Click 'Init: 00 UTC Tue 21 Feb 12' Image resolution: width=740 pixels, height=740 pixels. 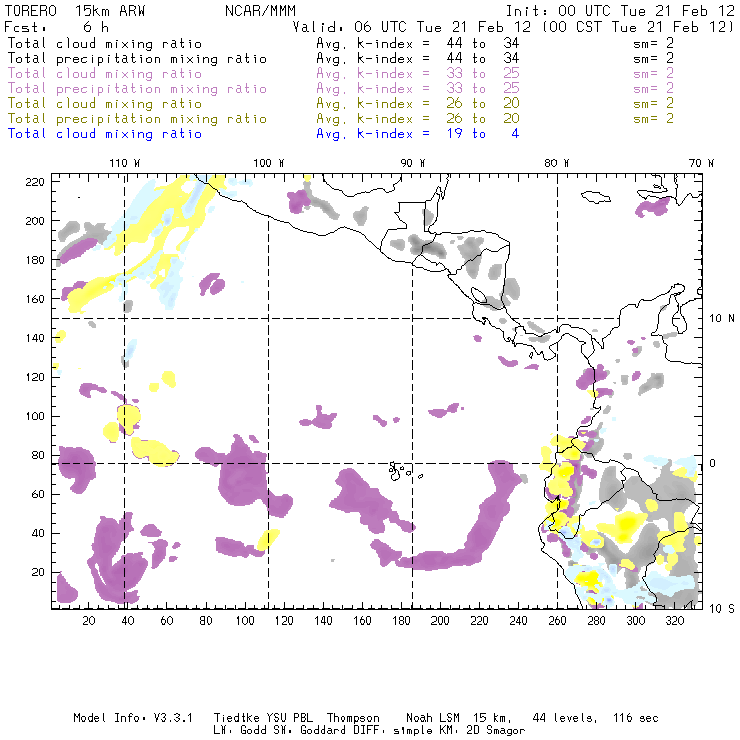[620, 11]
